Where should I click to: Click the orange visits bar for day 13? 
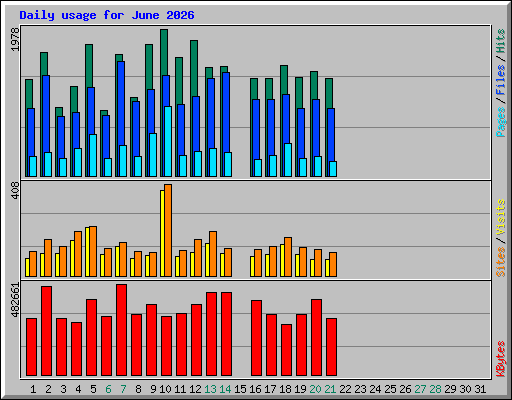pos(213,254)
